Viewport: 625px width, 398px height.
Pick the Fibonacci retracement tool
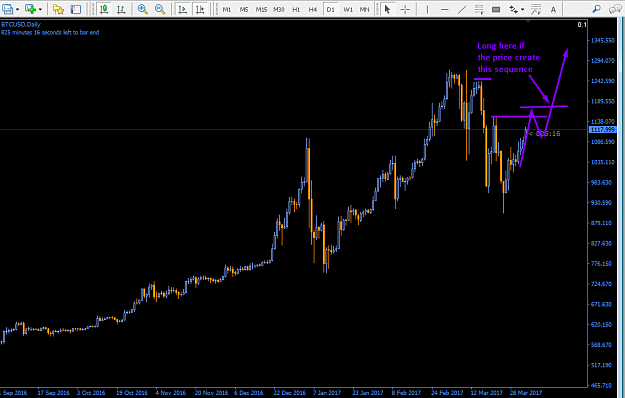479,9
